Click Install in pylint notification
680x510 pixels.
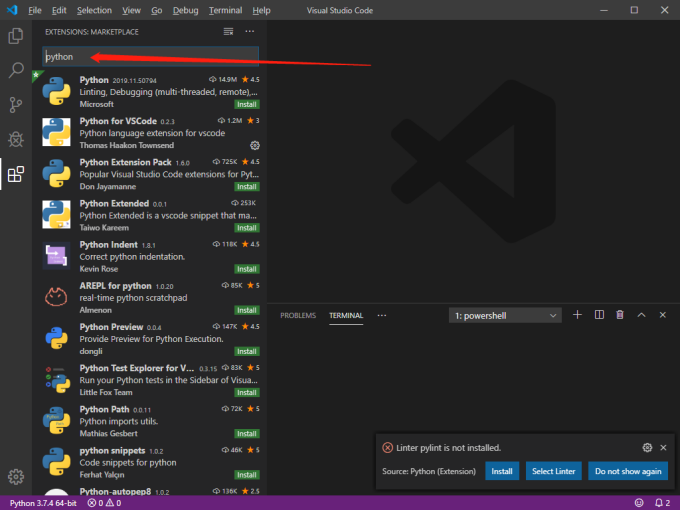[502, 471]
